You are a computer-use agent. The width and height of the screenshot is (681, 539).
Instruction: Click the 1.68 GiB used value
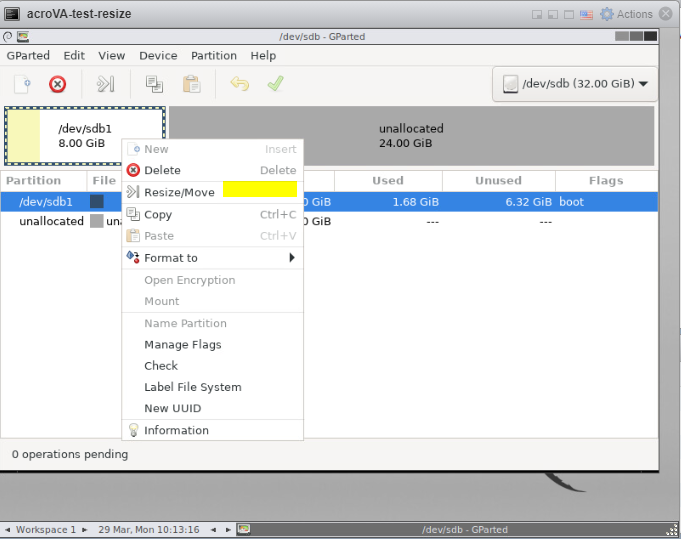click(416, 202)
